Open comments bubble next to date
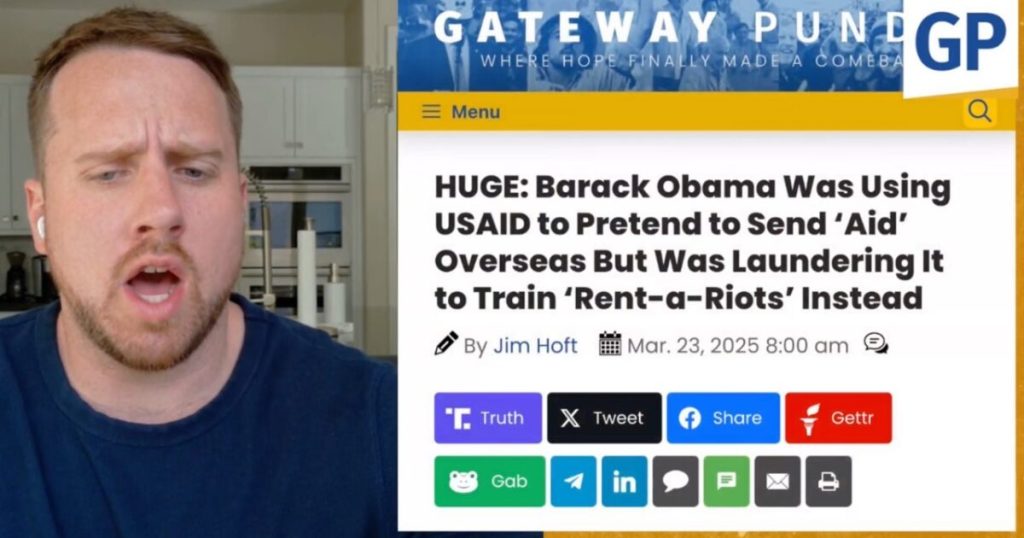The width and height of the screenshot is (1024, 538). pyautogui.click(x=876, y=343)
